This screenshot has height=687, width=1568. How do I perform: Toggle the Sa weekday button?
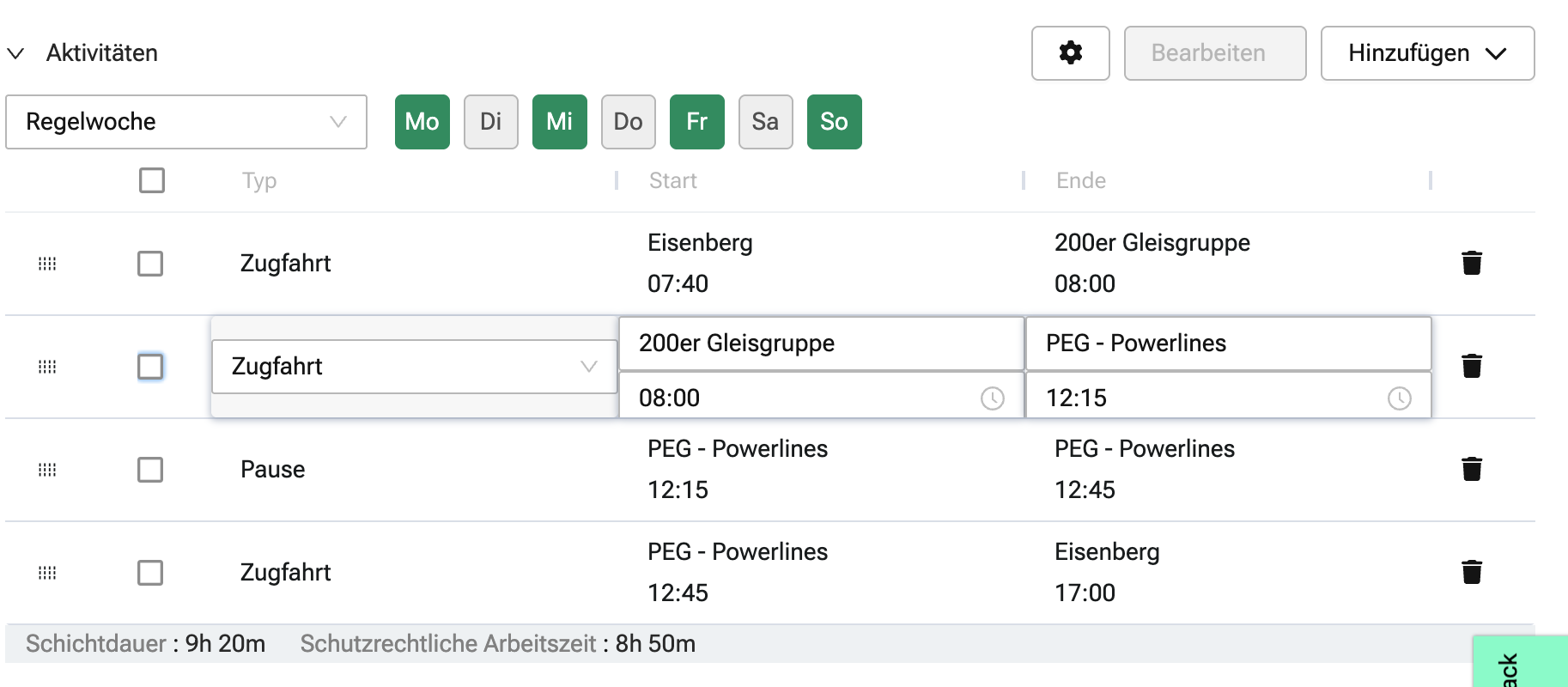[x=765, y=122]
